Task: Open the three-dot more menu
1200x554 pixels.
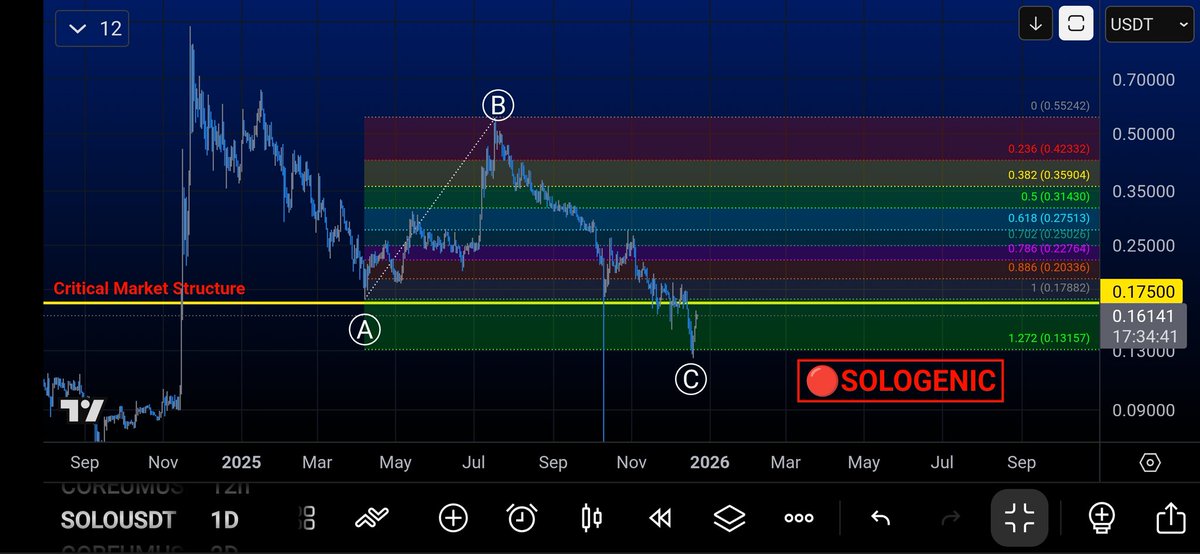Action: [x=799, y=517]
